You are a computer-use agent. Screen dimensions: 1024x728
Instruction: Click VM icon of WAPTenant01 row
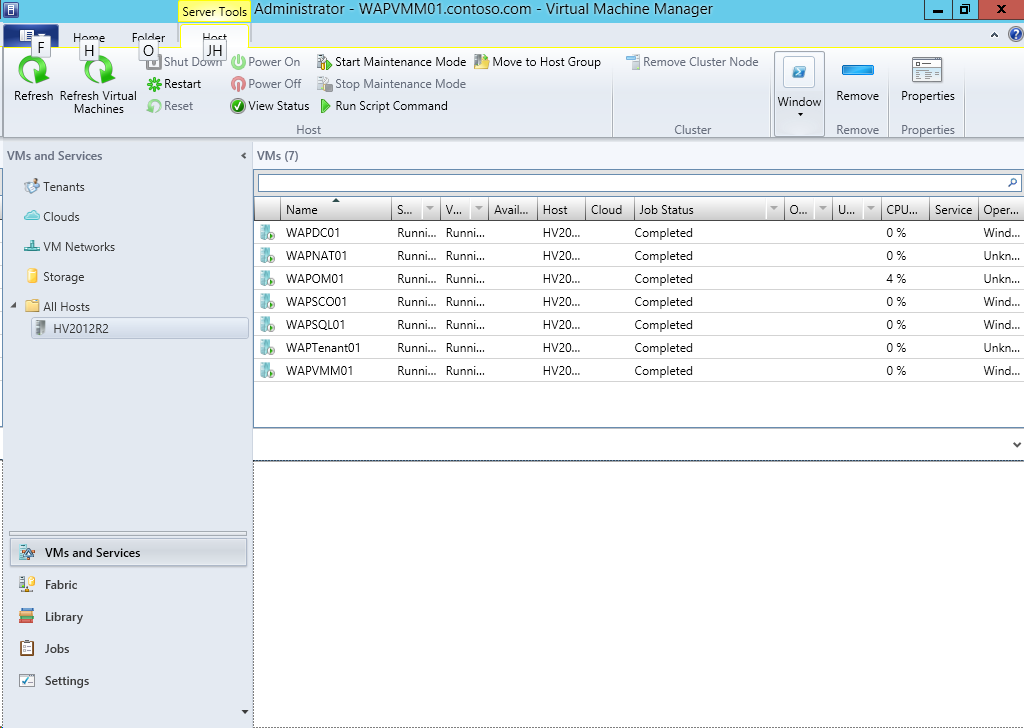point(267,347)
